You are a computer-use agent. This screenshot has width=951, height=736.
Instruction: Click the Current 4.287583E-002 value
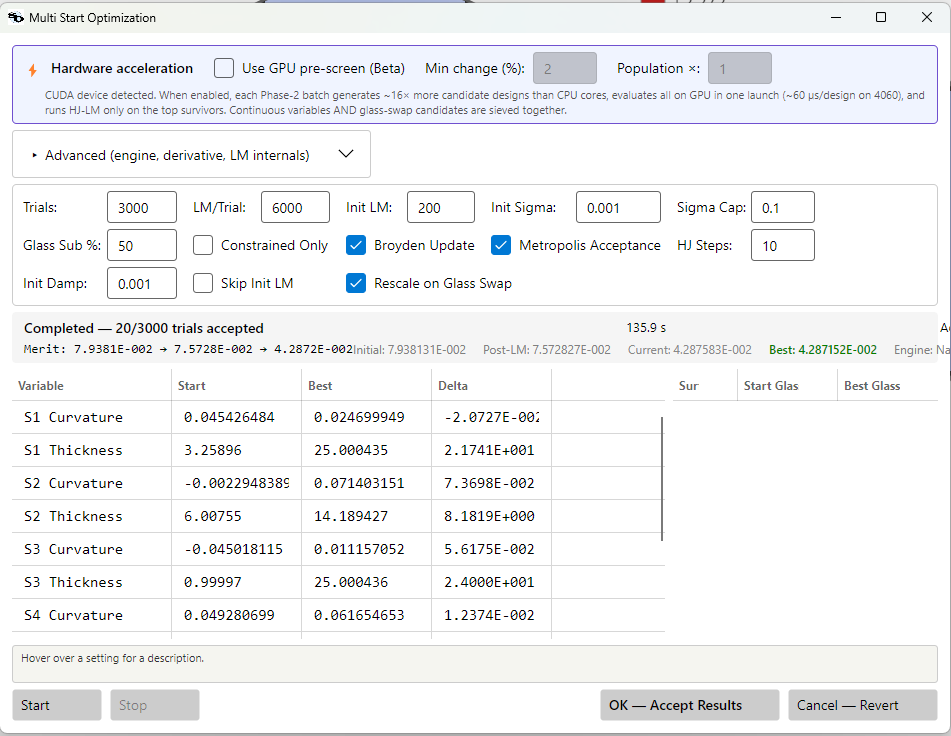[x=690, y=350]
